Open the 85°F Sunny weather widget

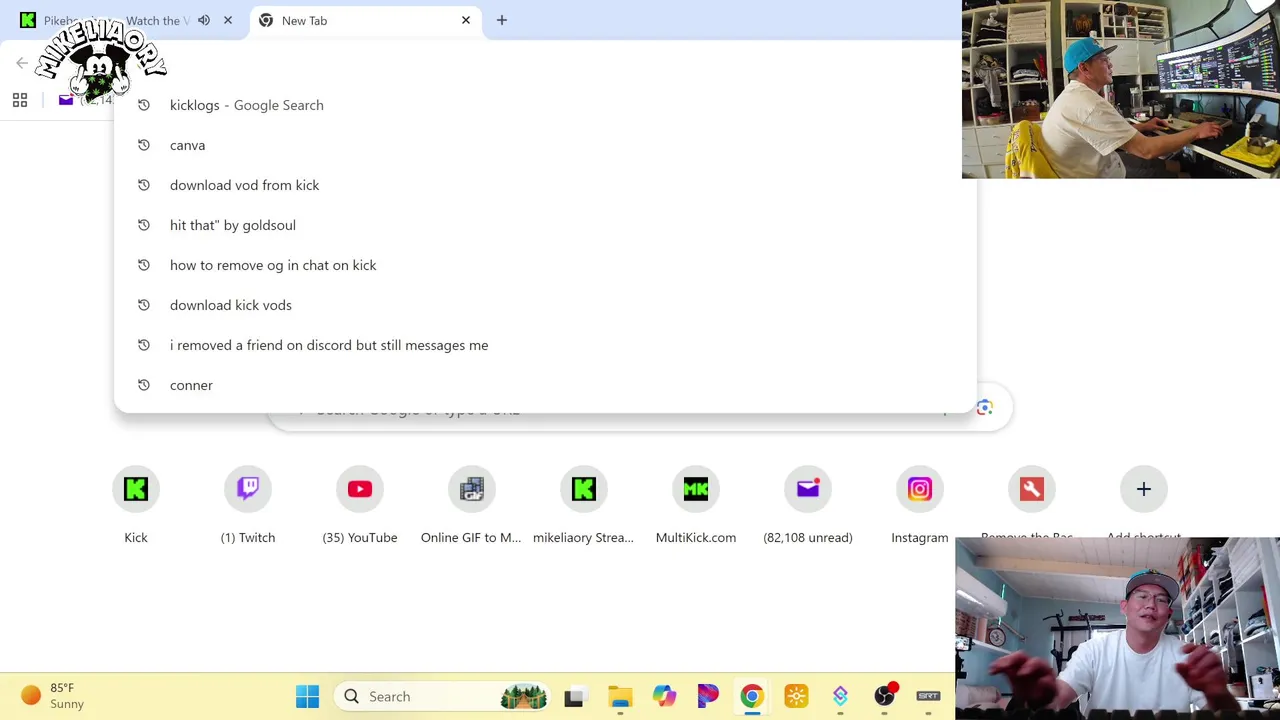(52, 696)
